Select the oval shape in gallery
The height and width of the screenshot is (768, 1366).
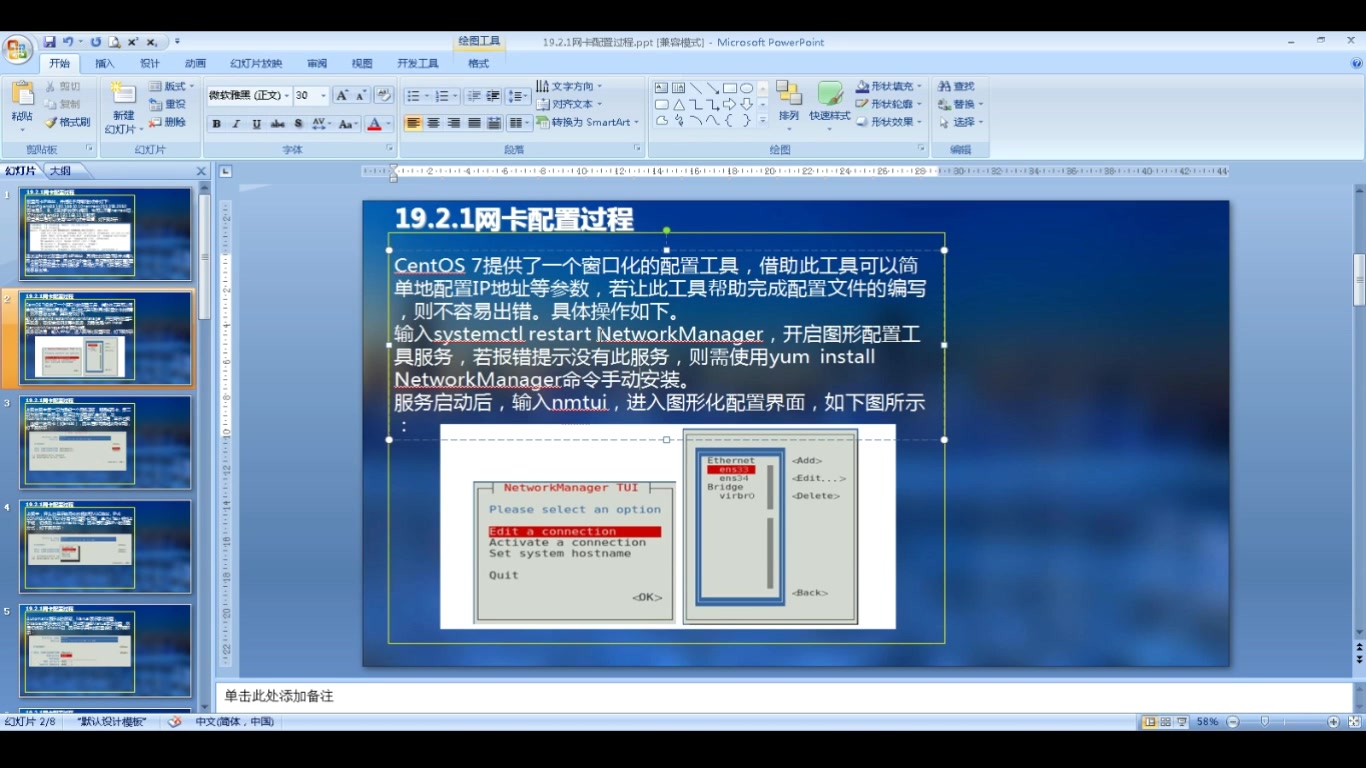746,88
